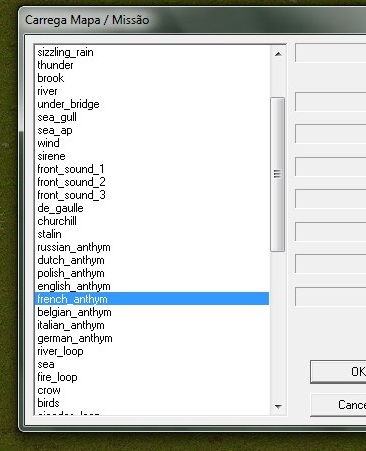Select churchill from the list
Image resolution: width=366 pixels, height=451 pixels.
152,221
